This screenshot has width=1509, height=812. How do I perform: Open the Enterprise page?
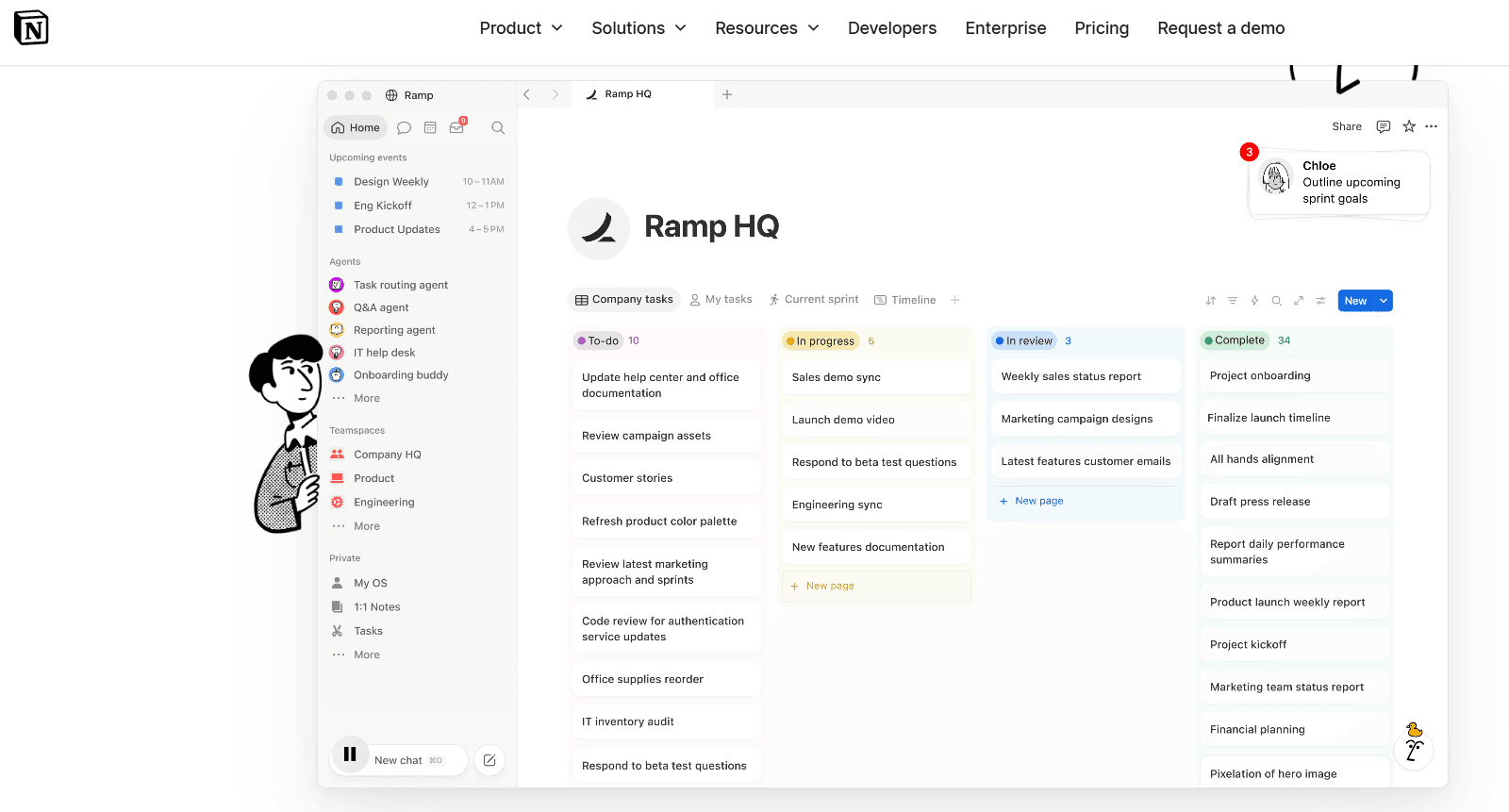[1005, 28]
